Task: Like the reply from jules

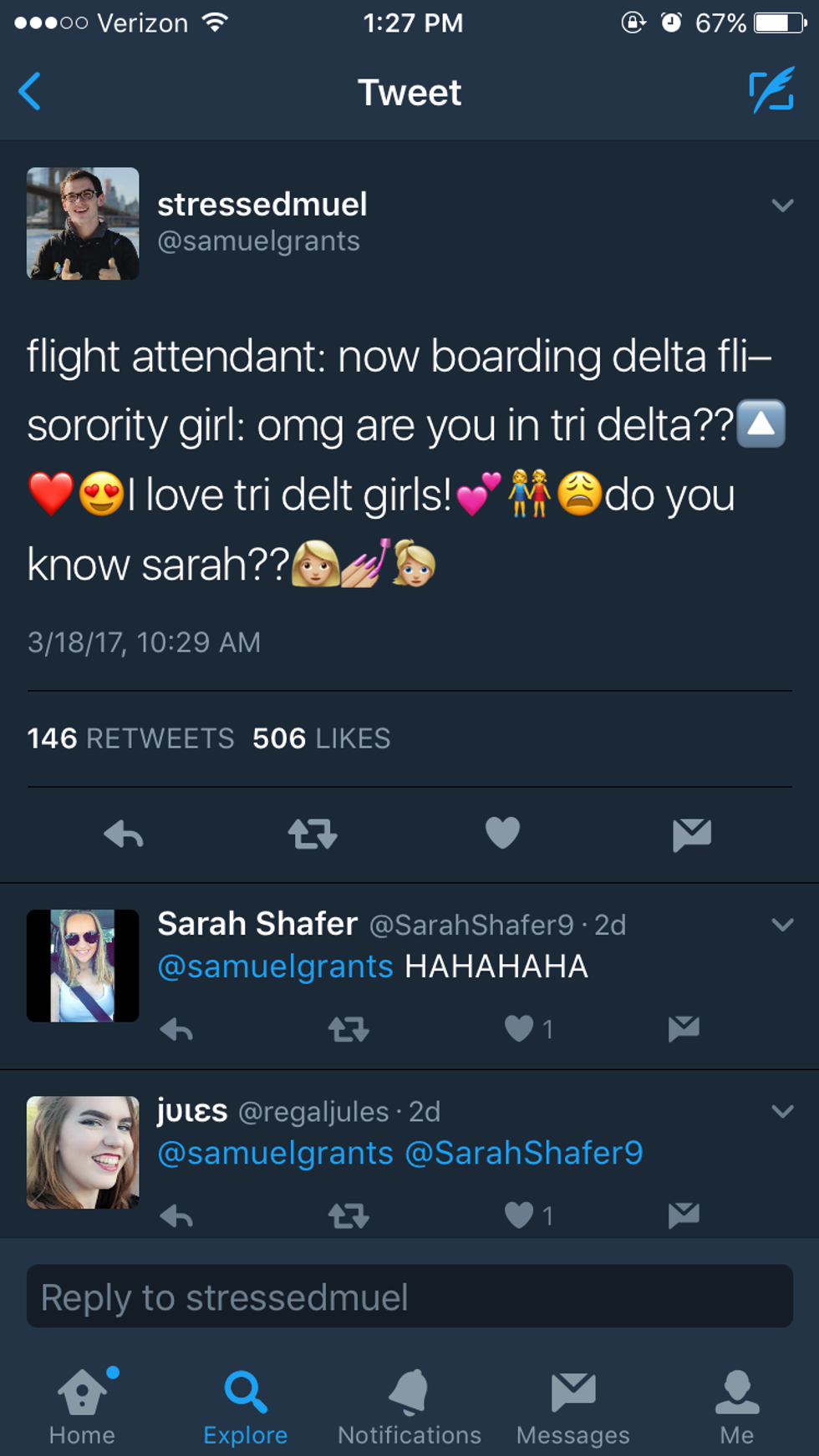Action: coord(519,1215)
